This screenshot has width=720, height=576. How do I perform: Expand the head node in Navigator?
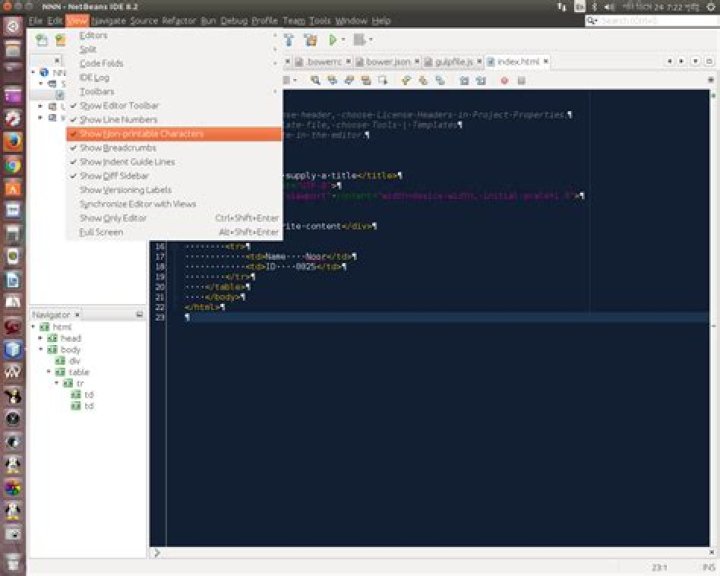point(41,338)
